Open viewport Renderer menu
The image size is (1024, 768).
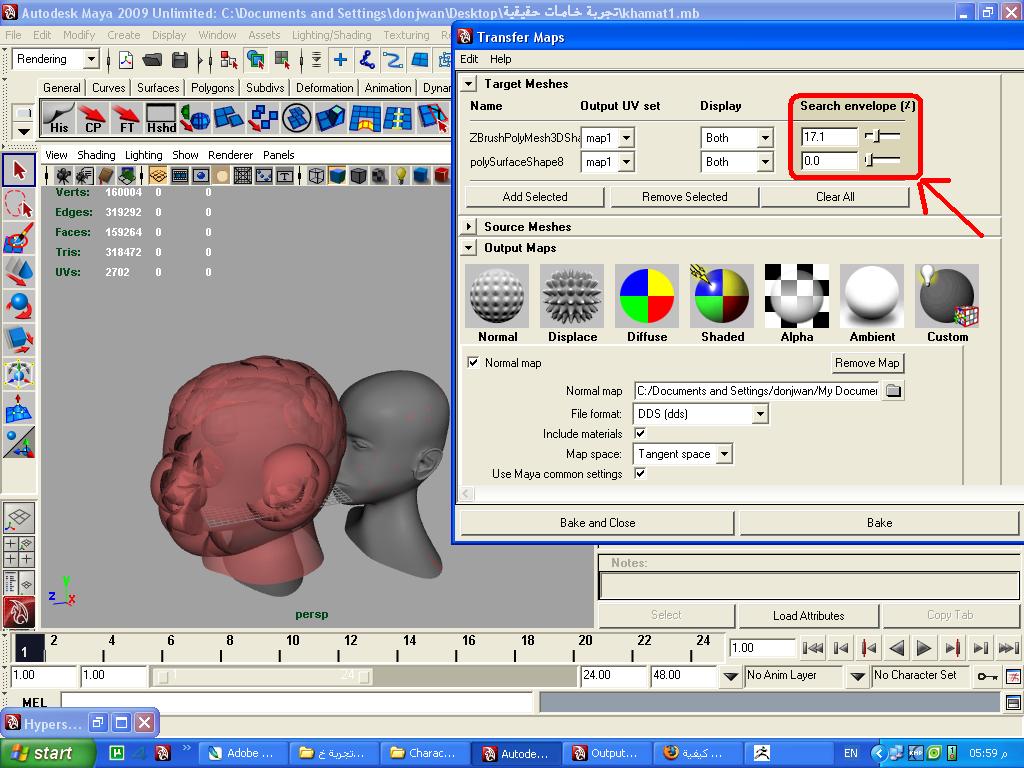click(x=231, y=155)
